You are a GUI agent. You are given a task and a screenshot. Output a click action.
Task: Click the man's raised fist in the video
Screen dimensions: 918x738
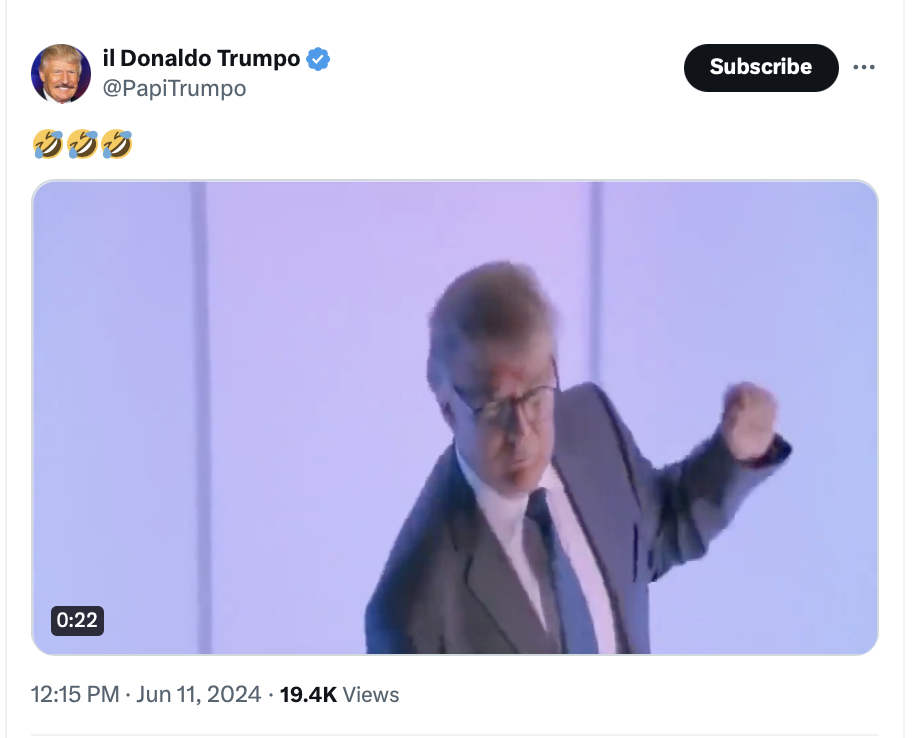pyautogui.click(x=749, y=419)
